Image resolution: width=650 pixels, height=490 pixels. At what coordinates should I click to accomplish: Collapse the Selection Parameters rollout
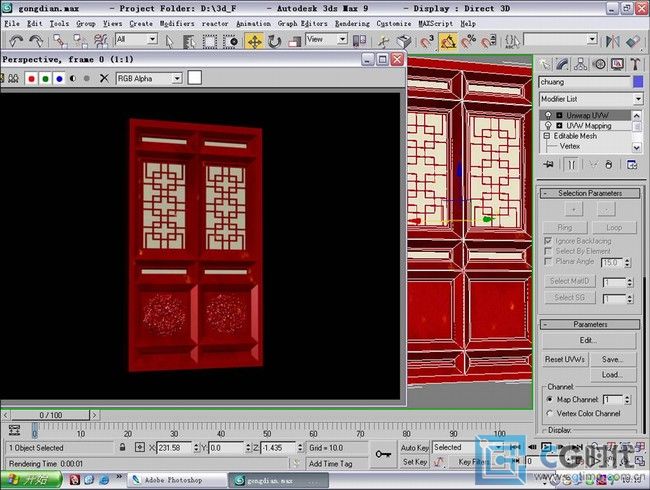click(x=590, y=193)
